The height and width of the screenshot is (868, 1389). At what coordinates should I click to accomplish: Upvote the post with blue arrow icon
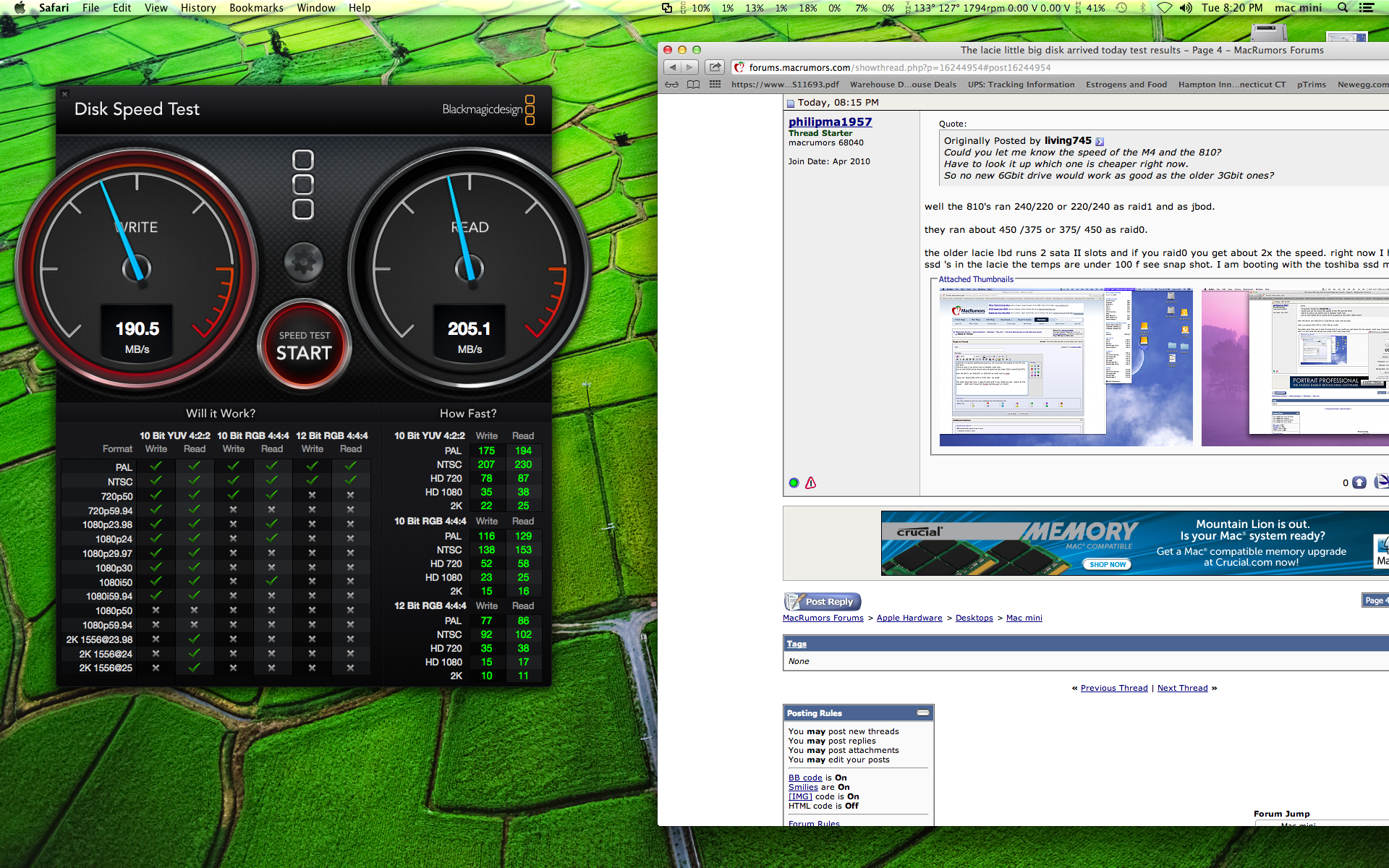(x=1359, y=482)
